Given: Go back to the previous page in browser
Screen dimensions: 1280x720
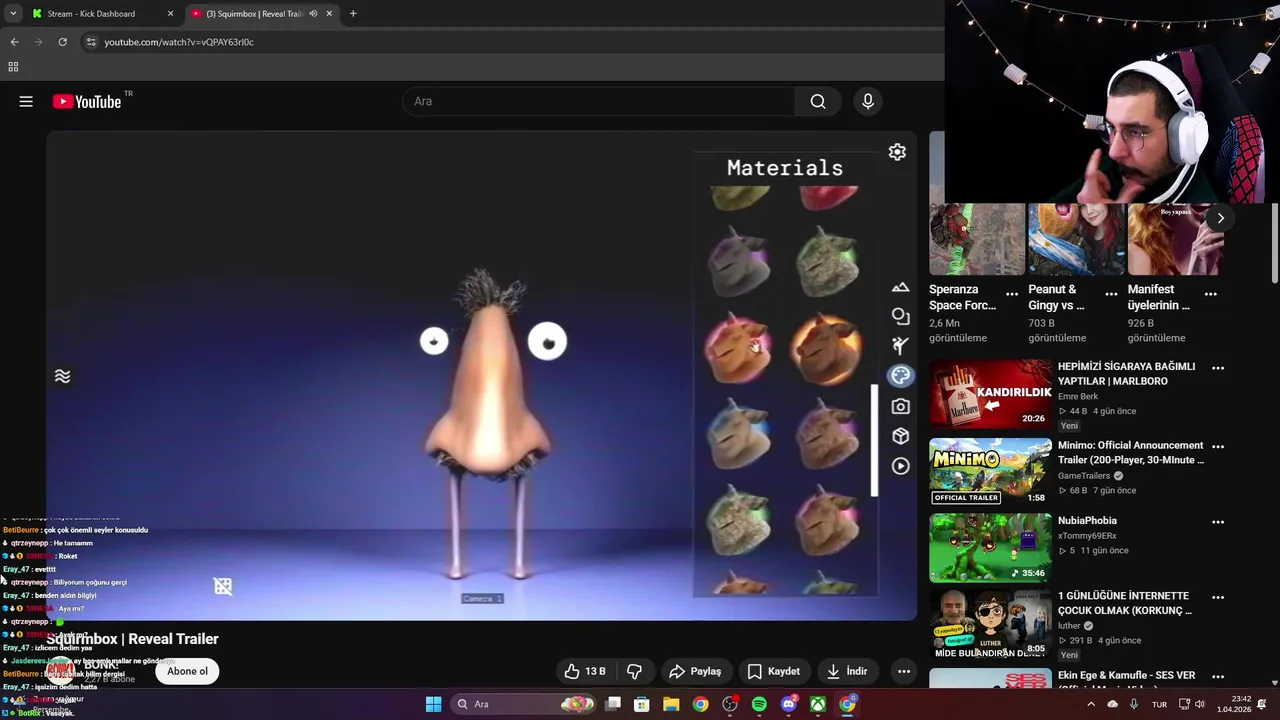Looking at the screenshot, I should tap(14, 42).
